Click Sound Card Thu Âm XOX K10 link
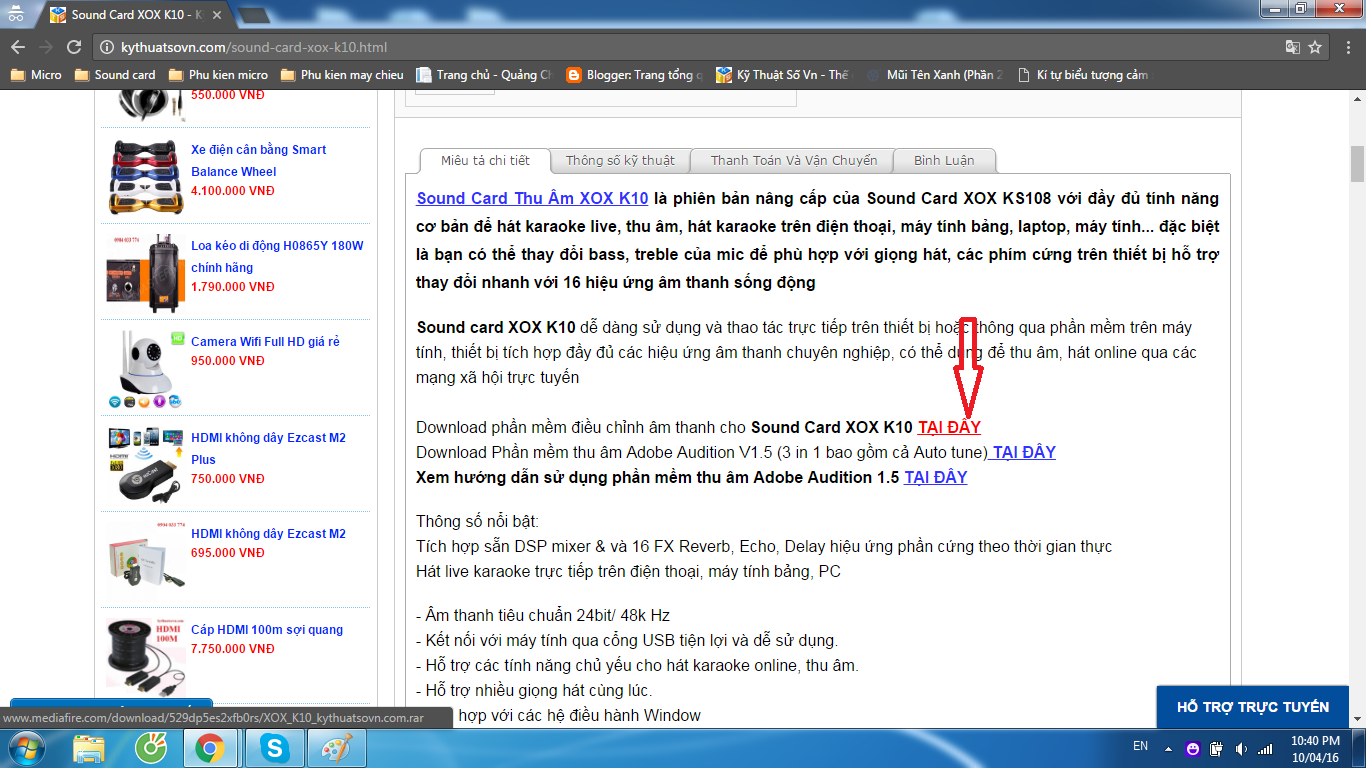 (532, 198)
